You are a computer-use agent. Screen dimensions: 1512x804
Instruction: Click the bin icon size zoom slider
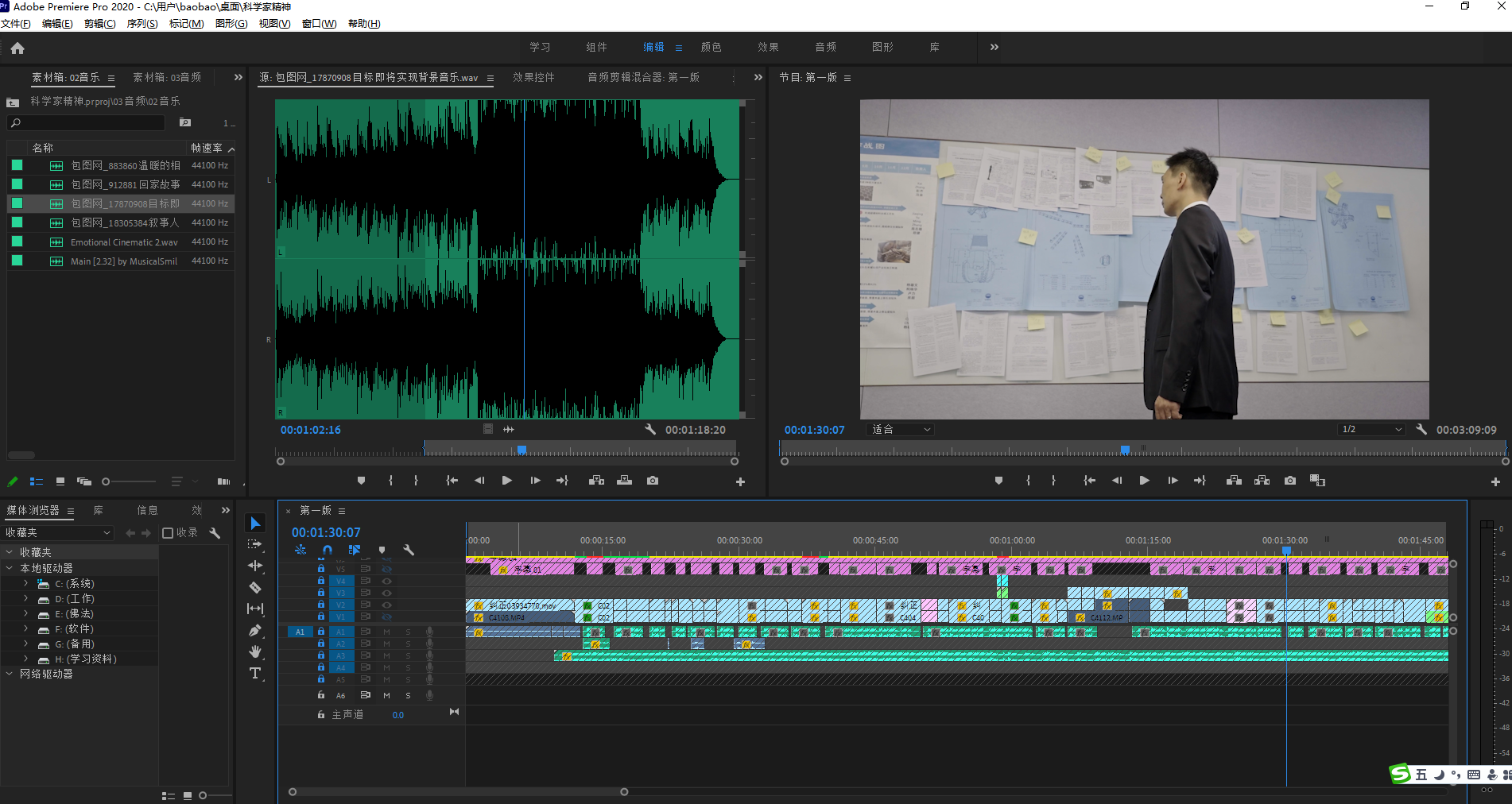(x=107, y=481)
